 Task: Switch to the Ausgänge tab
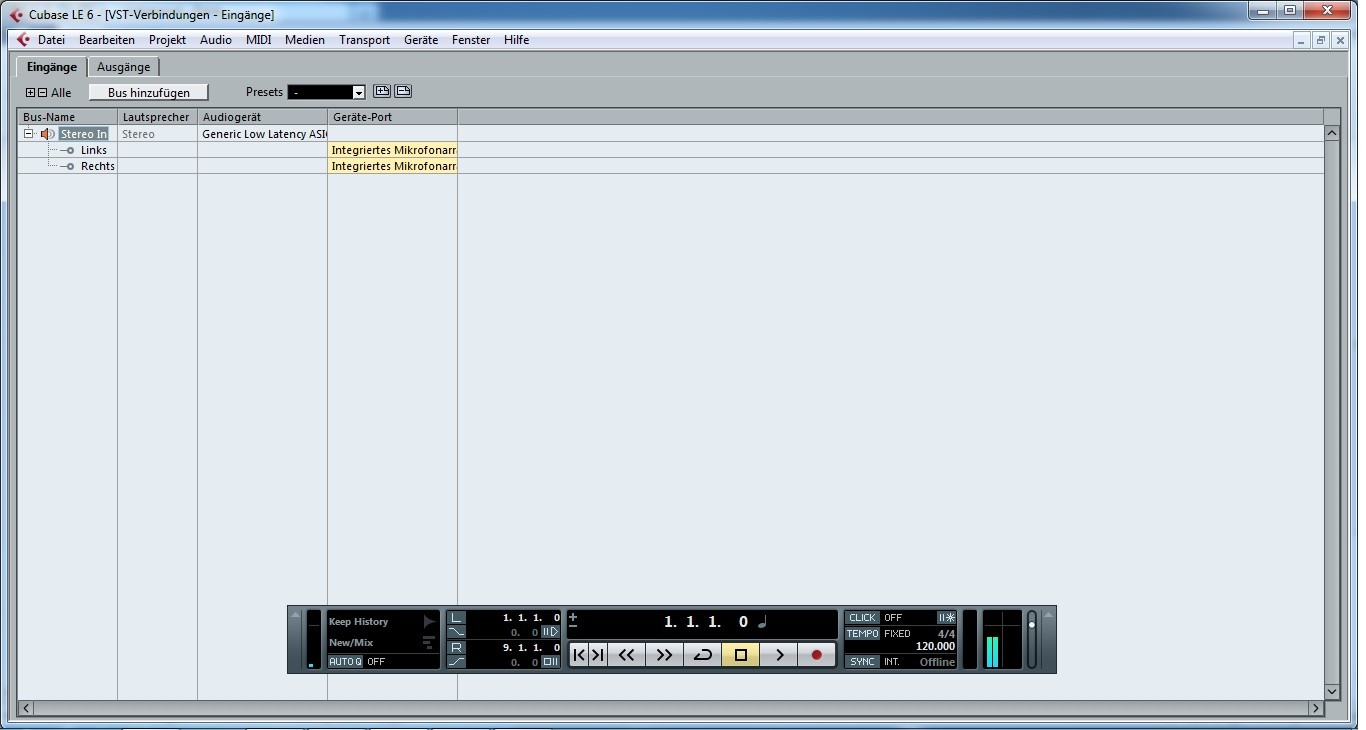pyautogui.click(x=124, y=67)
